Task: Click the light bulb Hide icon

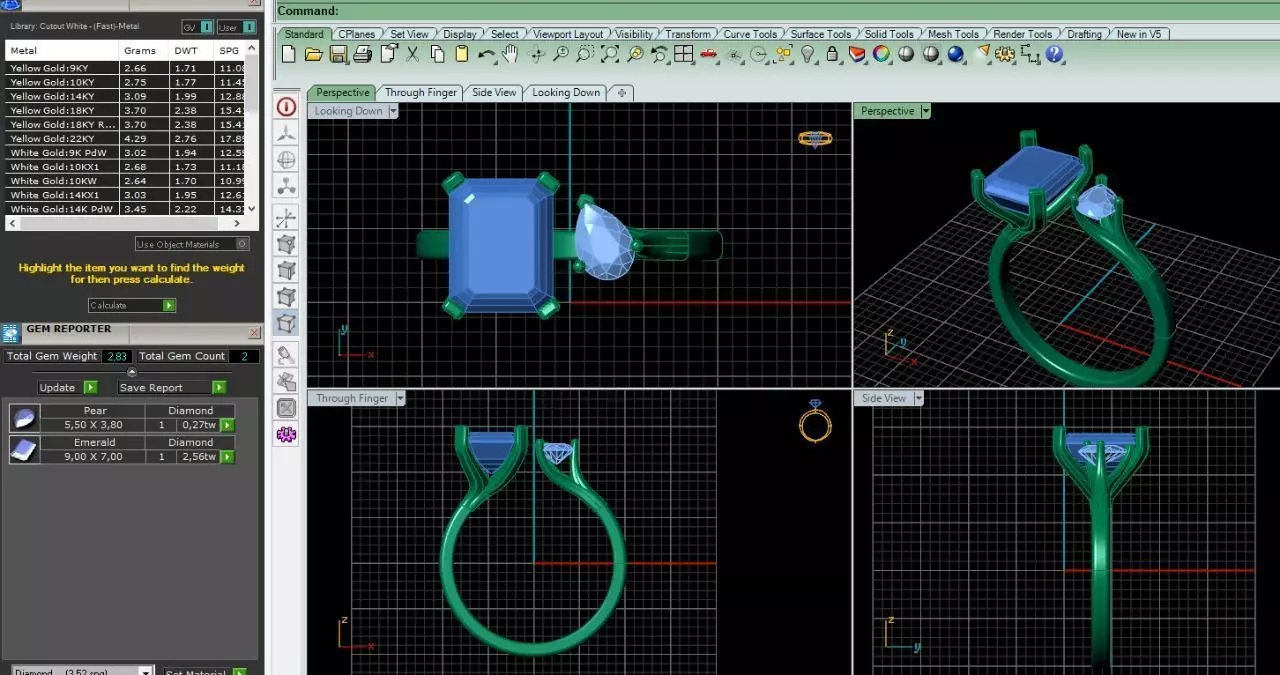Action: pyautogui.click(x=808, y=54)
